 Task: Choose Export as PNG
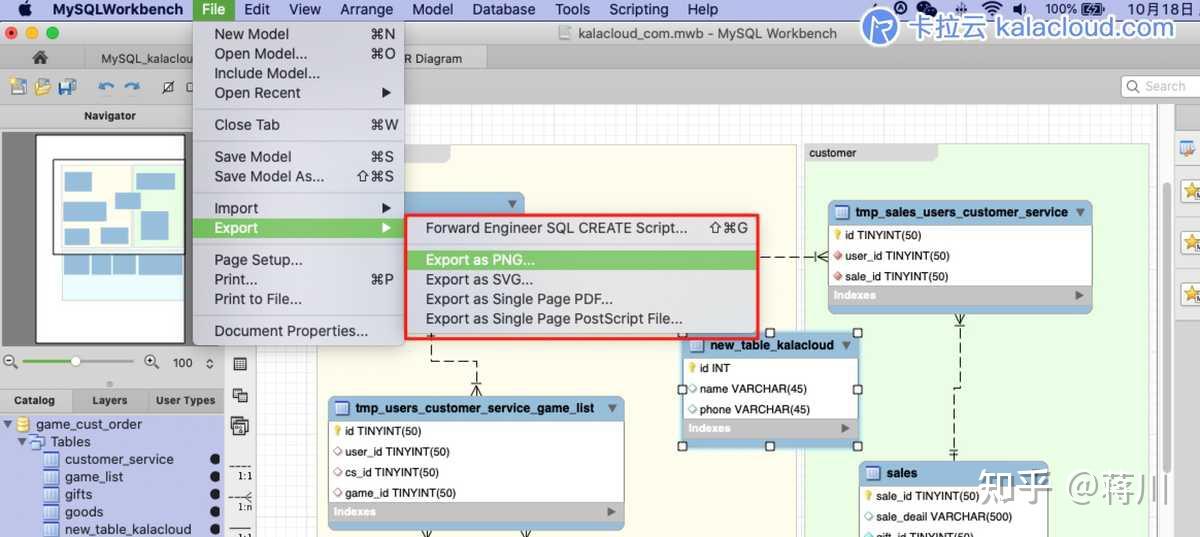[x=581, y=259]
